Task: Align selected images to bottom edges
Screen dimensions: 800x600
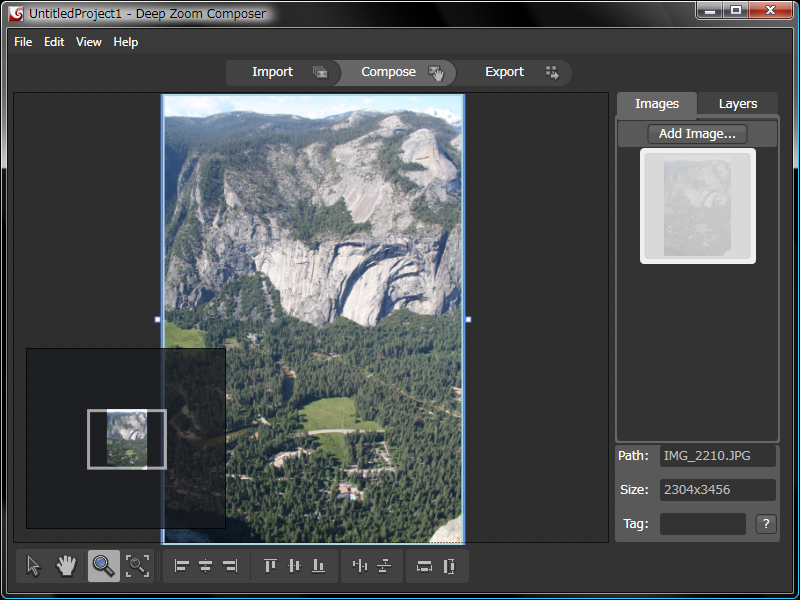Action: pos(318,566)
